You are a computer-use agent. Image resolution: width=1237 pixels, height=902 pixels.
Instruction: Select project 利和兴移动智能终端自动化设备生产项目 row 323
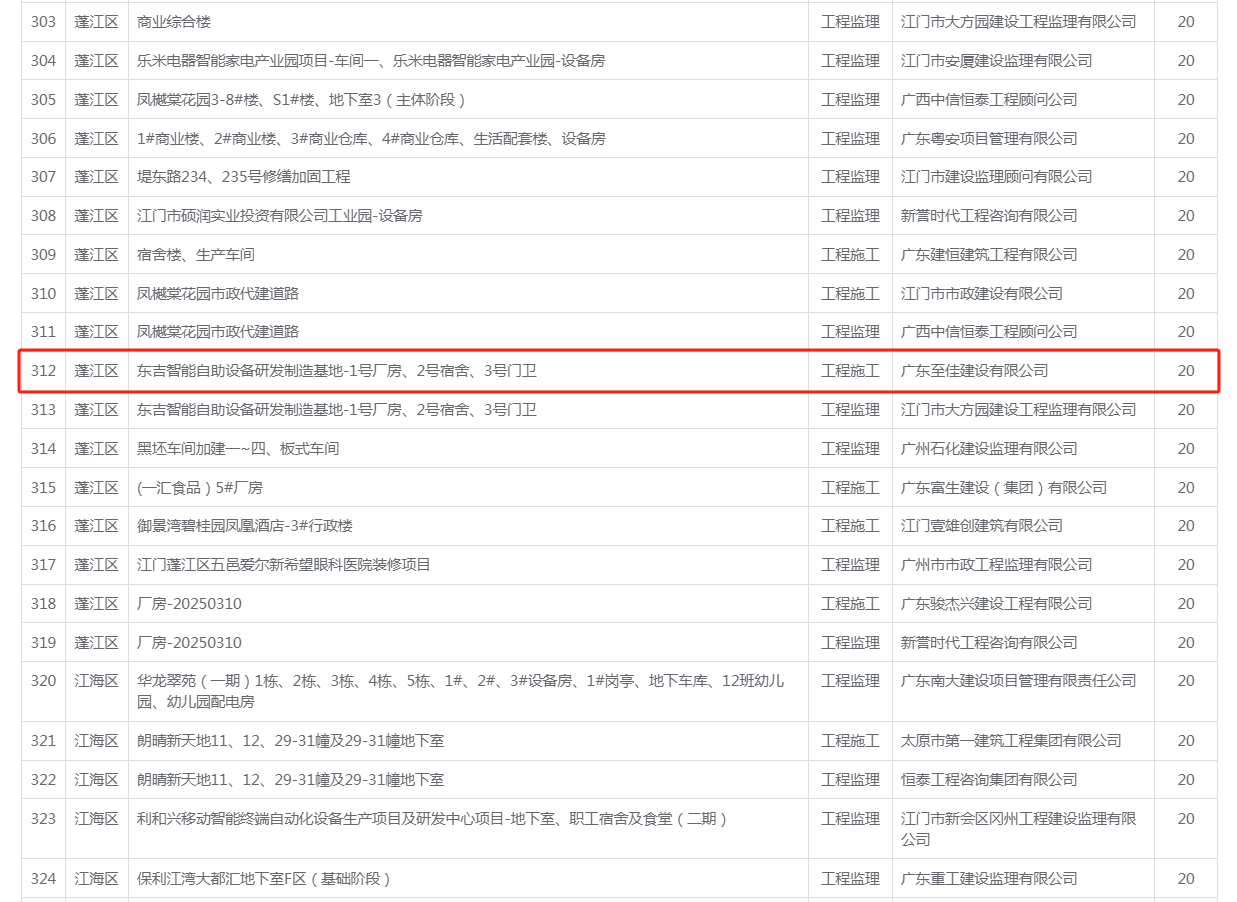(x=432, y=819)
